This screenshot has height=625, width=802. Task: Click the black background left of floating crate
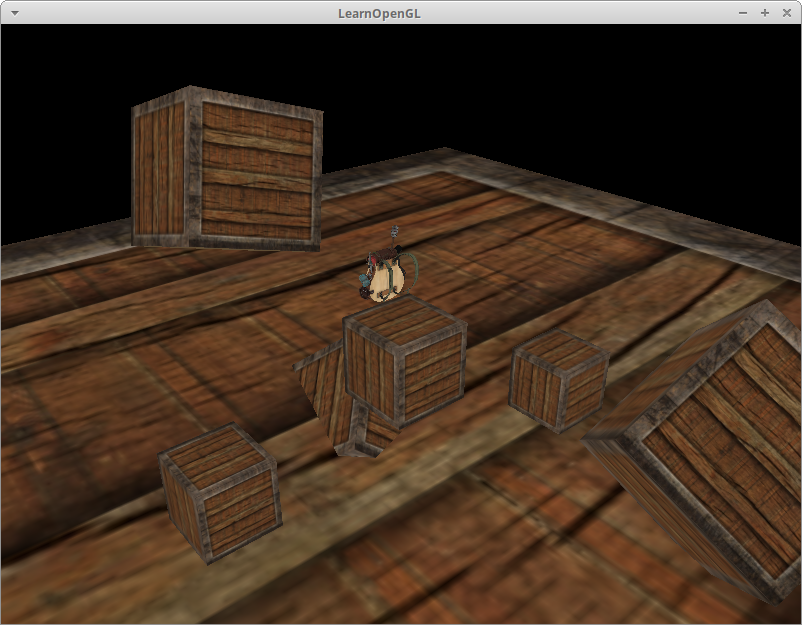pos(60,130)
